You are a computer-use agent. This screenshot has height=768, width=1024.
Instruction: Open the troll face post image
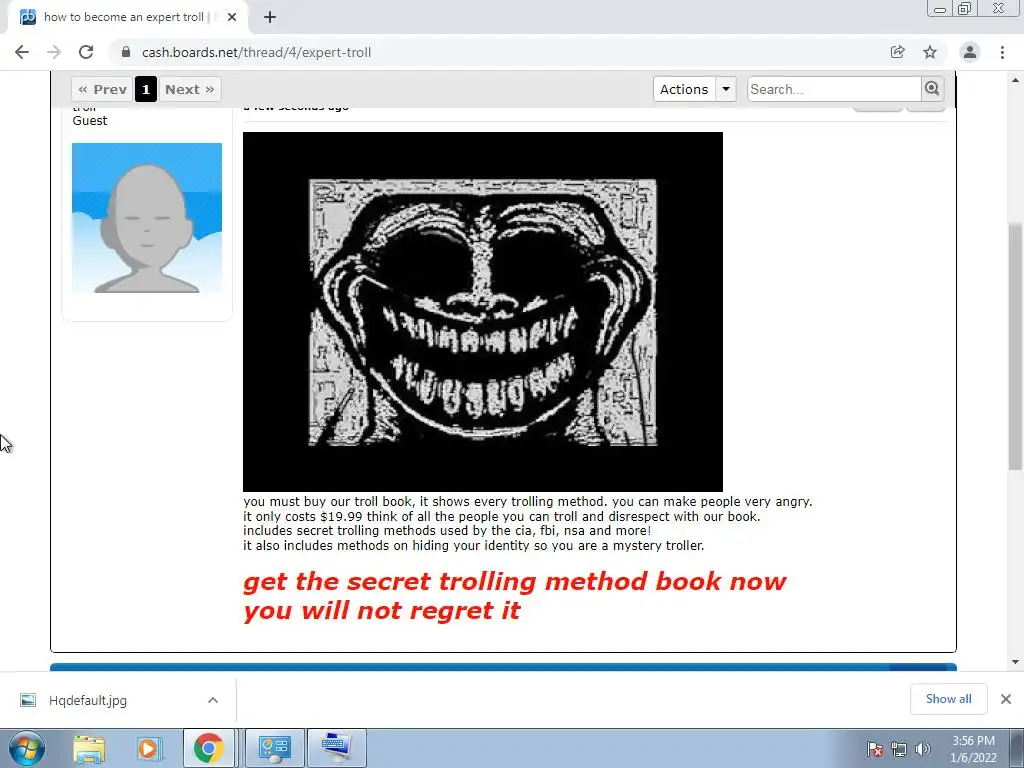click(x=483, y=312)
